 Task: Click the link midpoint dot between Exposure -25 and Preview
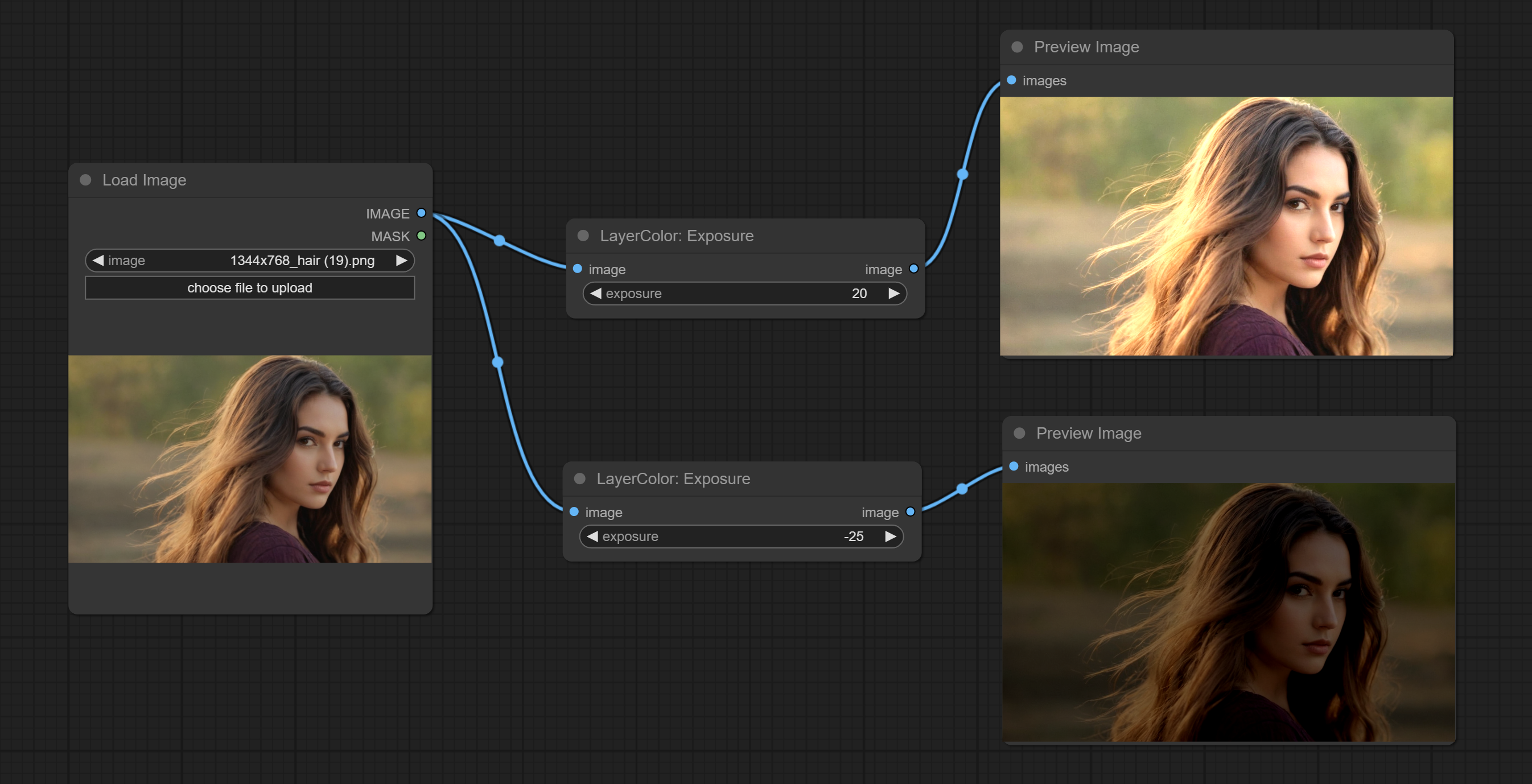(x=962, y=489)
